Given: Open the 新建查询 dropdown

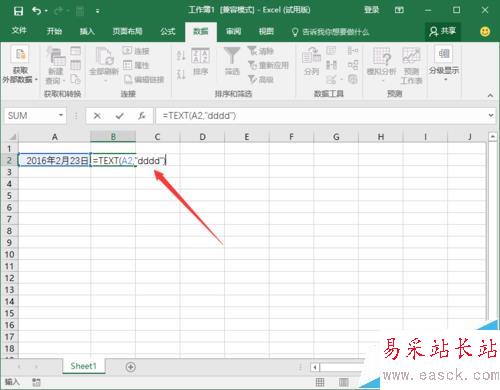Looking at the screenshot, I should pos(56,66).
